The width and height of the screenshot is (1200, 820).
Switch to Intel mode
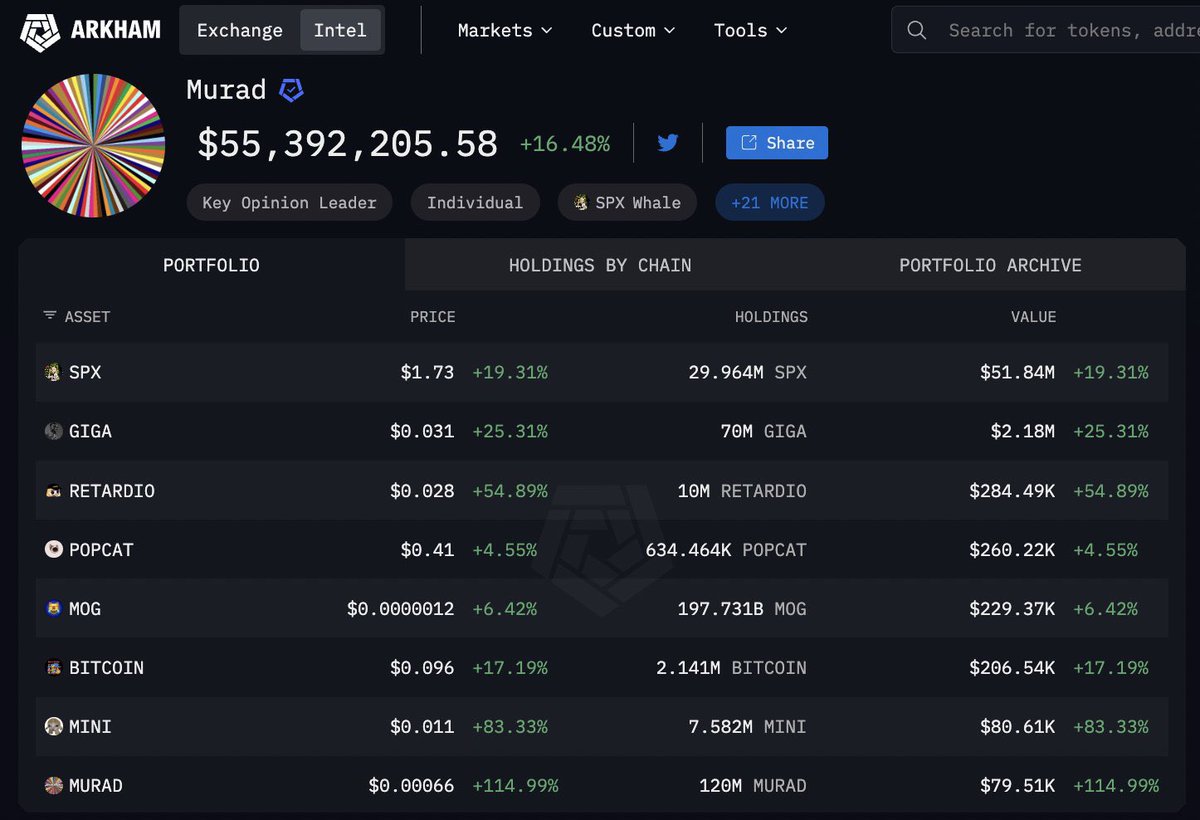340,30
